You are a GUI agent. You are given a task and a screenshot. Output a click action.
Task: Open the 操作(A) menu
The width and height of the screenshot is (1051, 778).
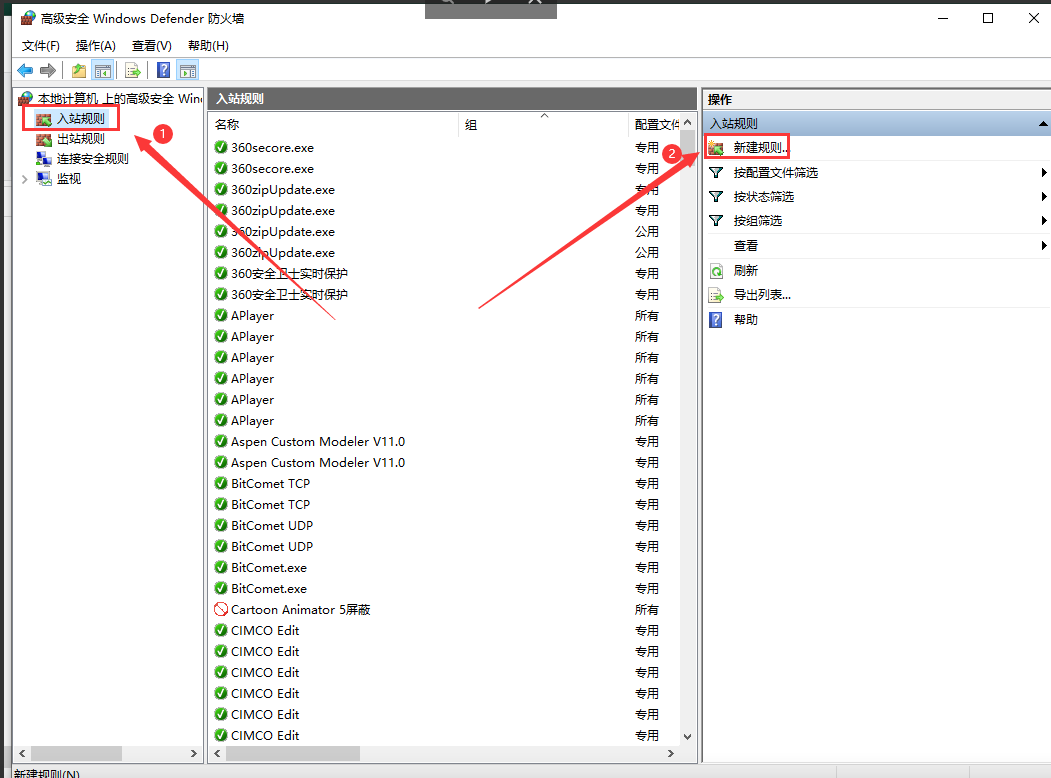95,46
